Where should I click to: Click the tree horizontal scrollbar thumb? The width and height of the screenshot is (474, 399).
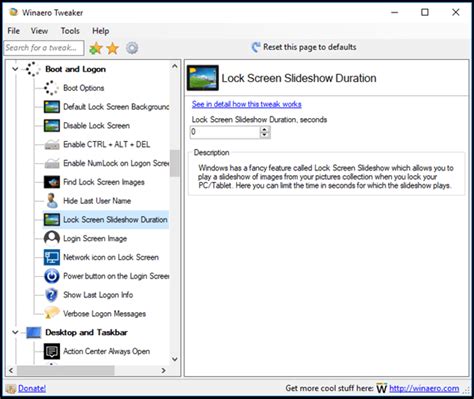pos(66,370)
